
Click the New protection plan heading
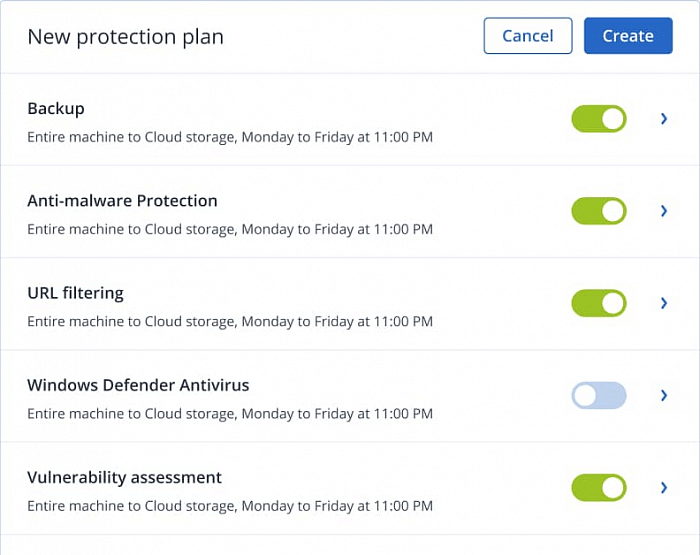click(x=125, y=37)
